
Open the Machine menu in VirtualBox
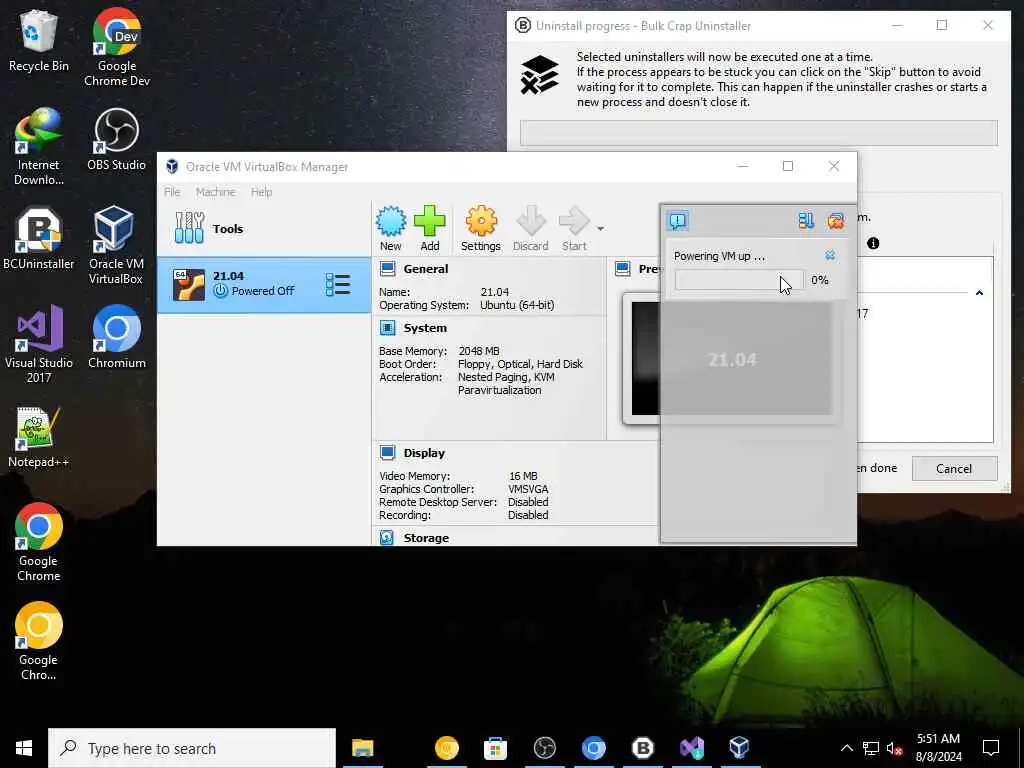[215, 192]
